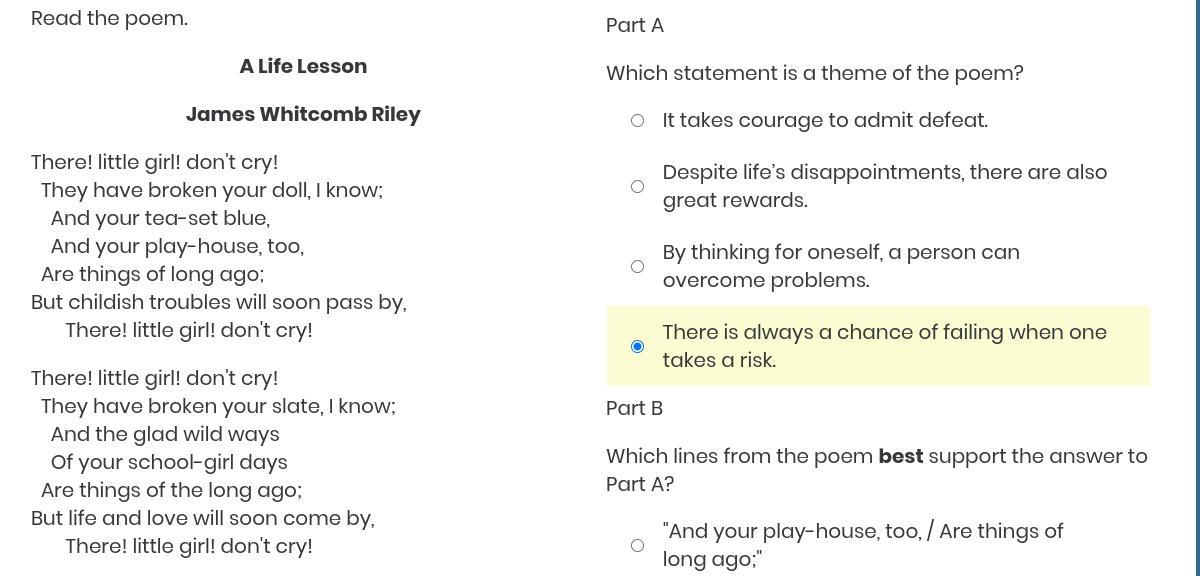
Task: Click the 'Part B' heading
Action: pos(634,408)
